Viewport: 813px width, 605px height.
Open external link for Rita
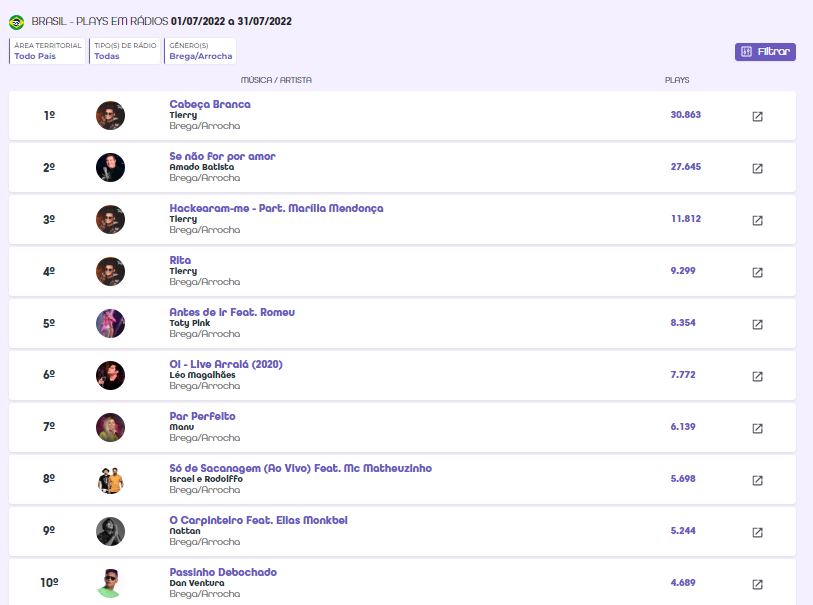point(757,272)
